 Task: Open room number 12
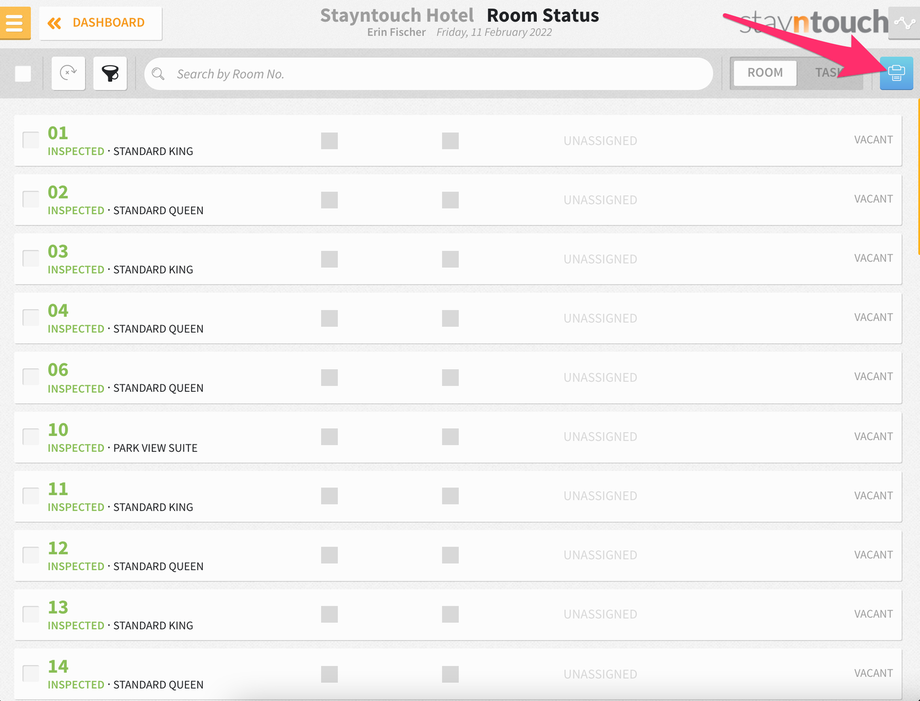coord(58,548)
